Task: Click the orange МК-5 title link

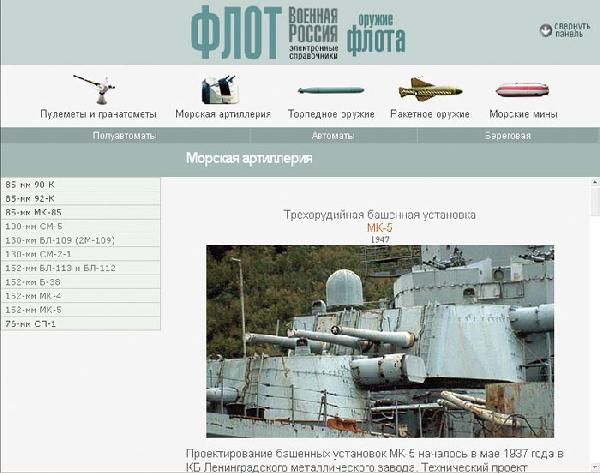Action: click(380, 228)
